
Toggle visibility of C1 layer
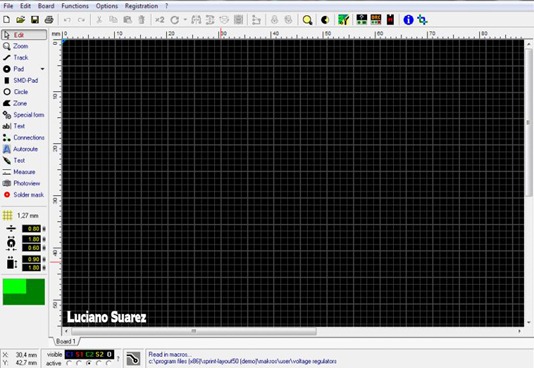point(70,354)
